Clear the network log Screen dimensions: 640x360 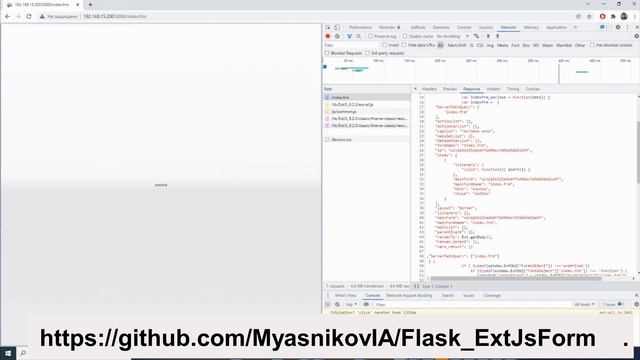(337, 36)
